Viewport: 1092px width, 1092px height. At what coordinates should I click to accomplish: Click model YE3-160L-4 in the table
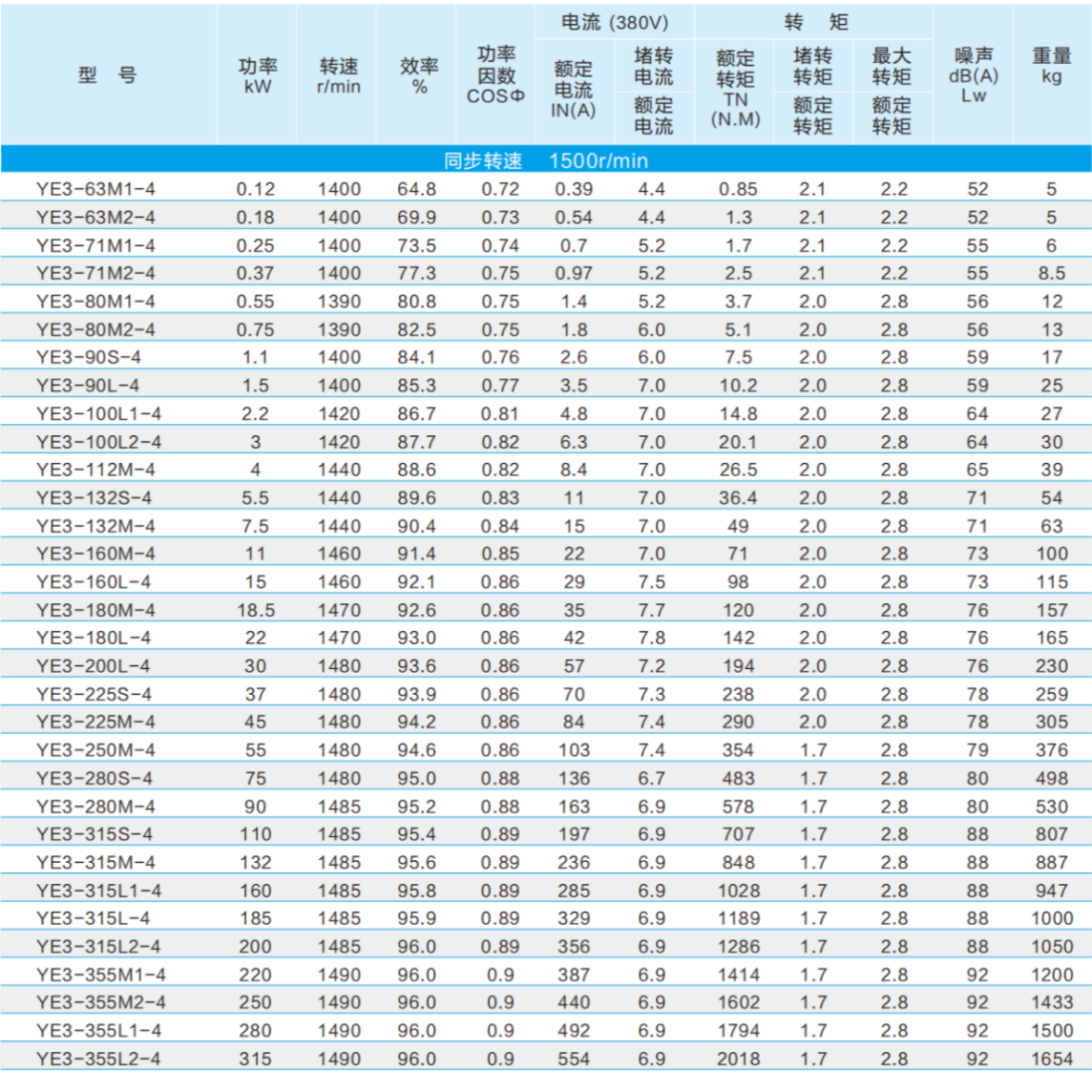[x=94, y=582]
